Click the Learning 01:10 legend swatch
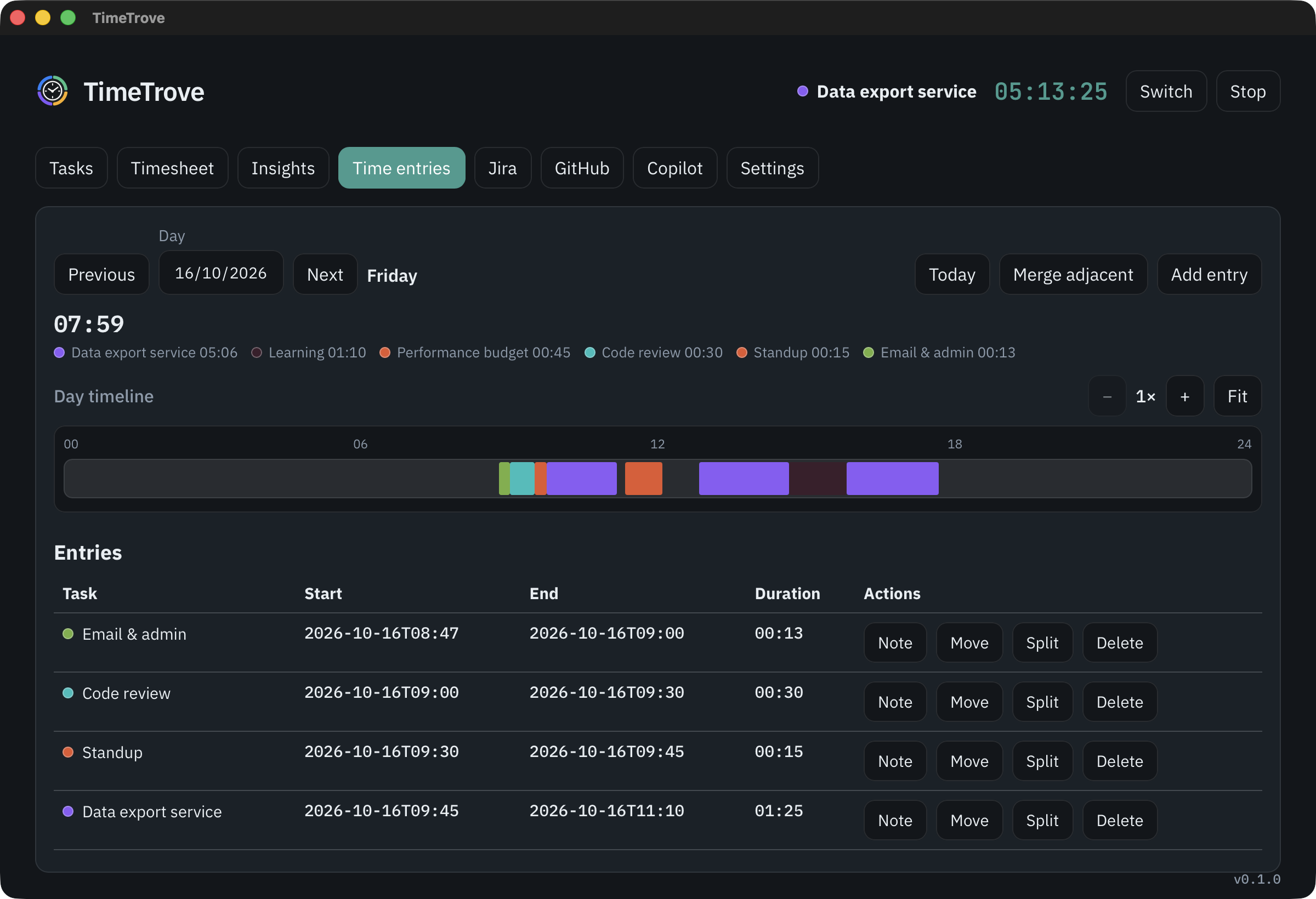This screenshot has height=899, width=1316. tap(257, 352)
